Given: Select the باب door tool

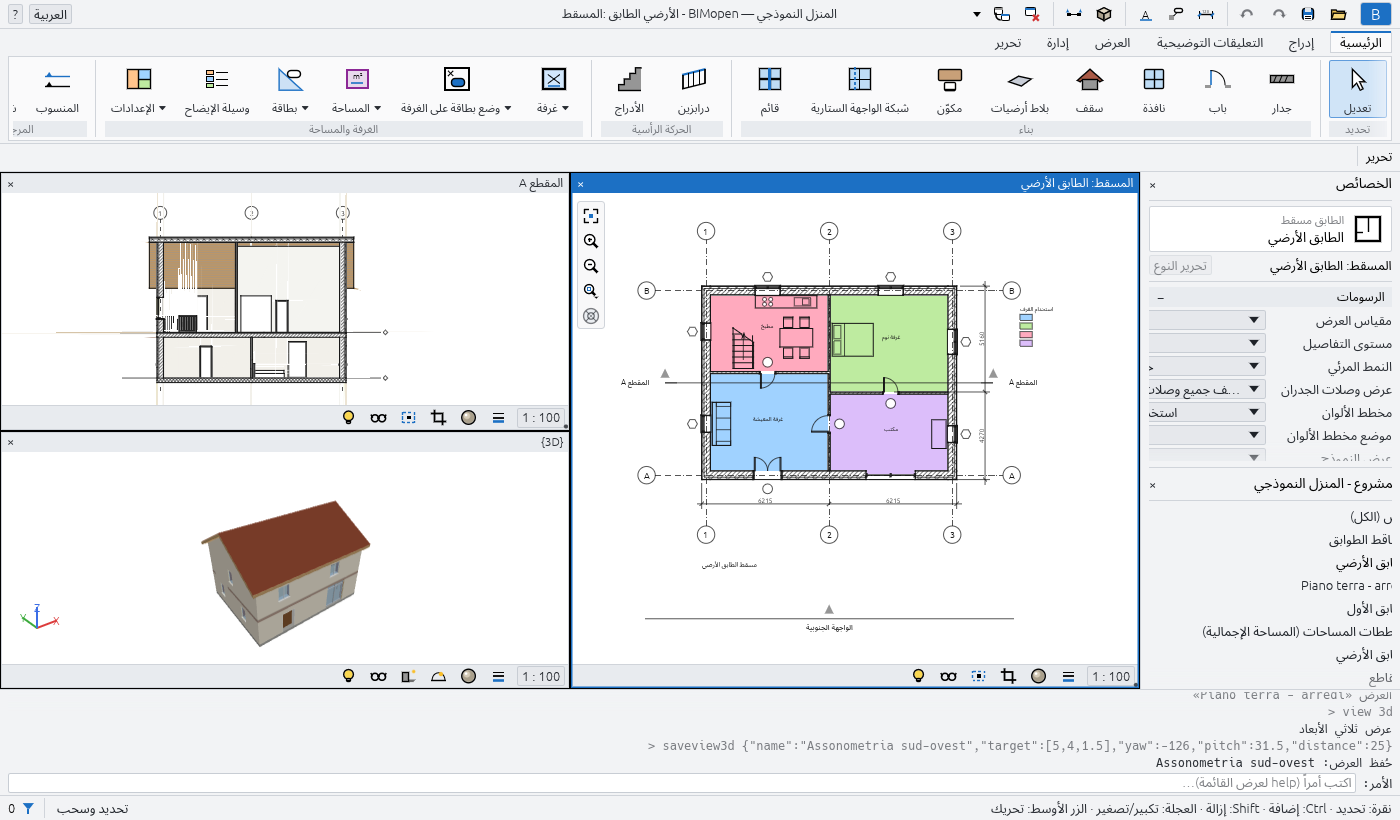Looking at the screenshot, I should (x=1217, y=89).
